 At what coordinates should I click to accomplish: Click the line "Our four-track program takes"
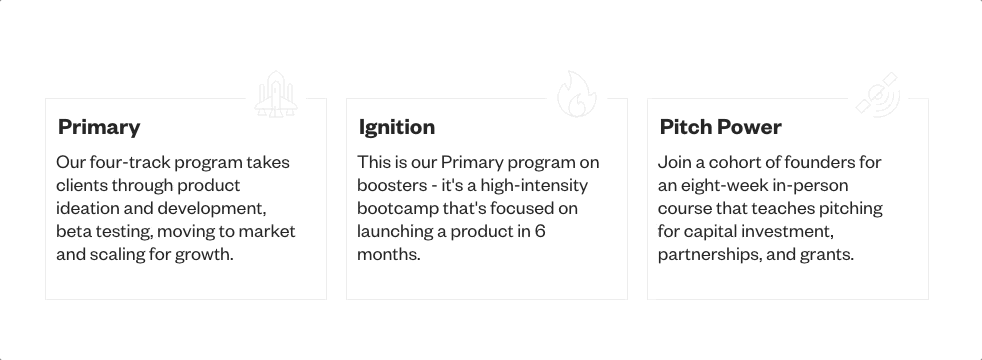[x=173, y=162]
